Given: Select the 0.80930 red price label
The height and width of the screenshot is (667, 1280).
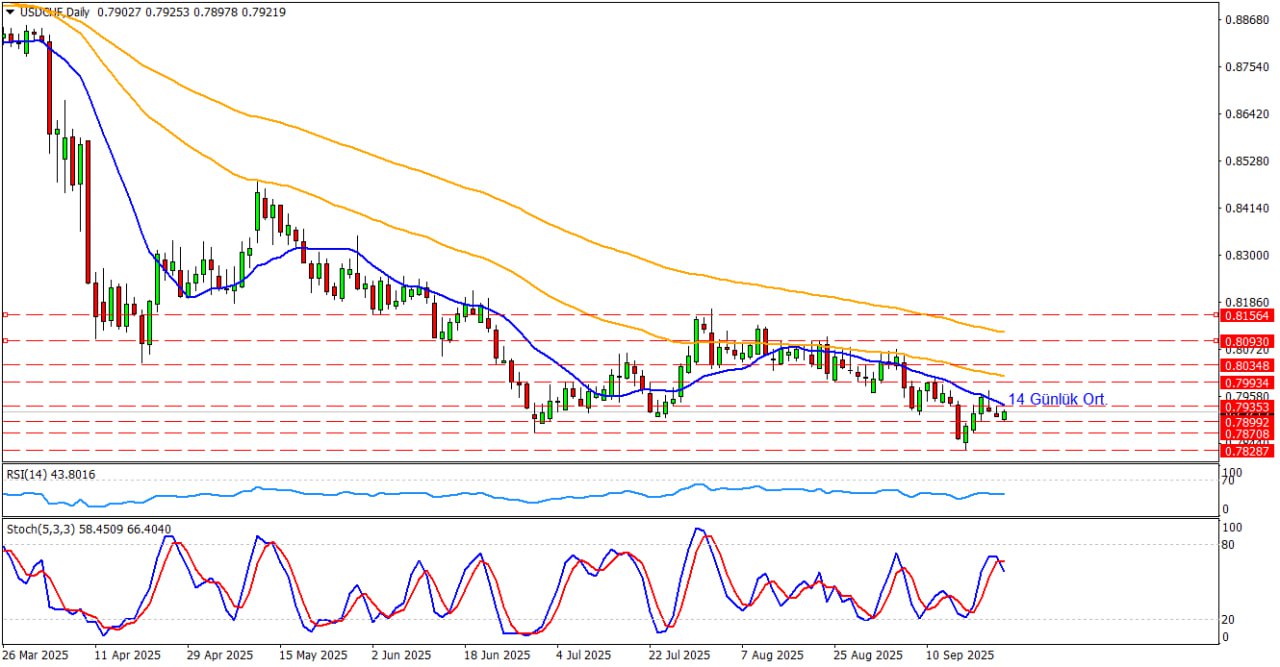Looking at the screenshot, I should click(1245, 341).
